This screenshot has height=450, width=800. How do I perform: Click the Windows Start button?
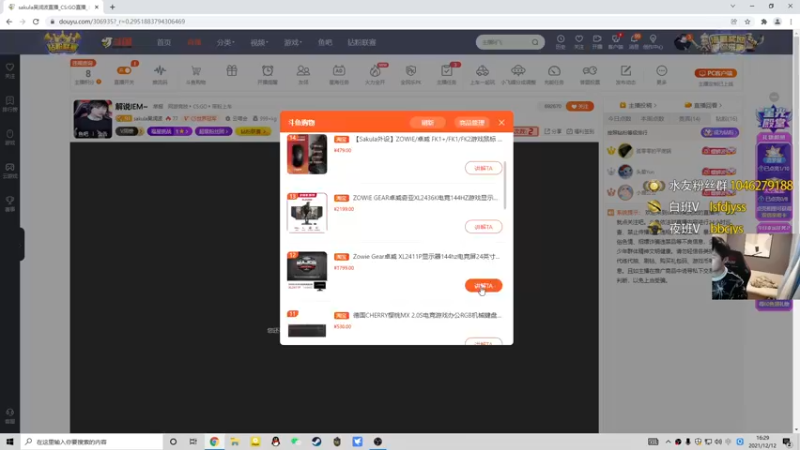point(10,442)
